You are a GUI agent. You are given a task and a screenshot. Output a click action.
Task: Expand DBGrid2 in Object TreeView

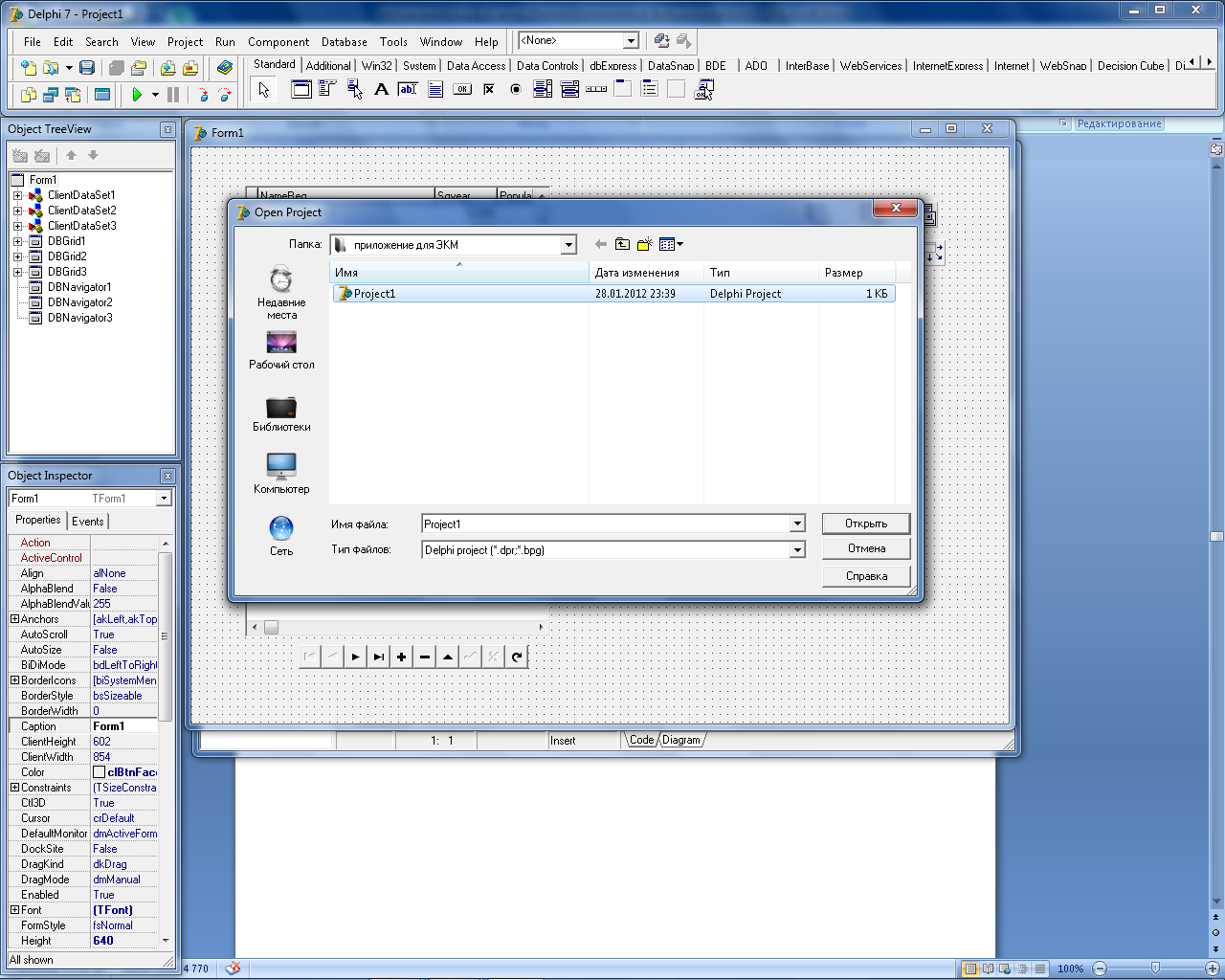pos(17,256)
